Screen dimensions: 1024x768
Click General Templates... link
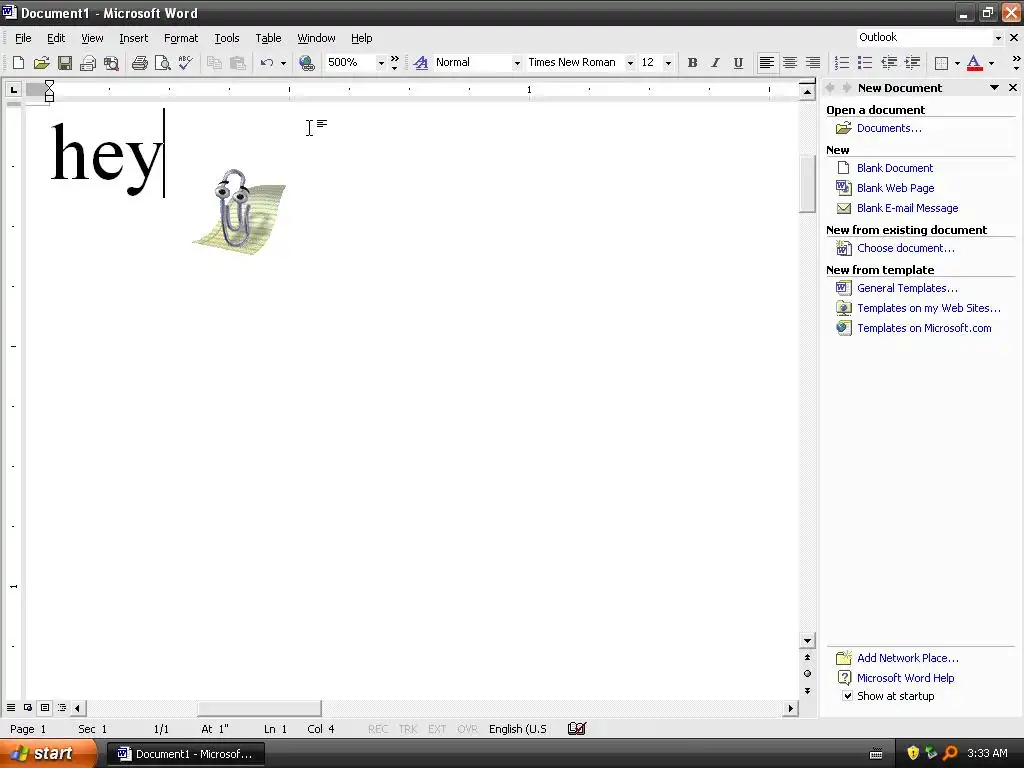click(x=907, y=288)
